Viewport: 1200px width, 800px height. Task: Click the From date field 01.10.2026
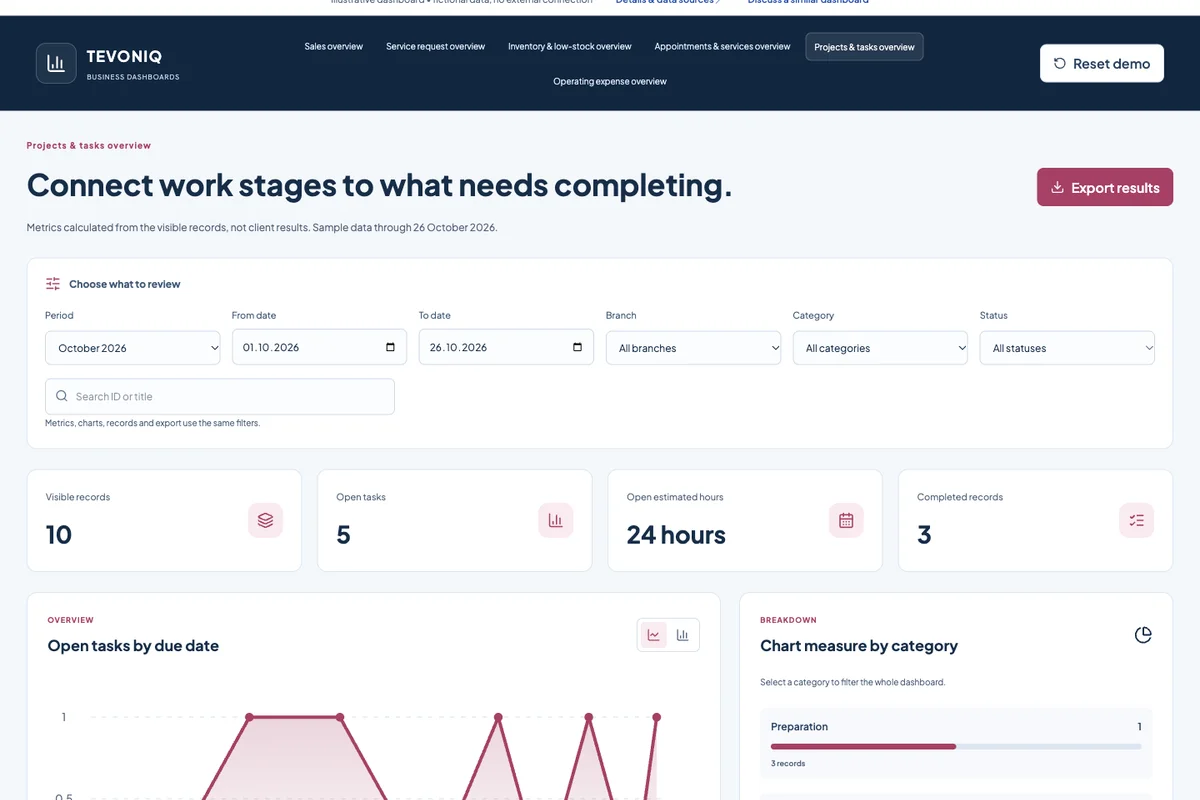tap(319, 347)
